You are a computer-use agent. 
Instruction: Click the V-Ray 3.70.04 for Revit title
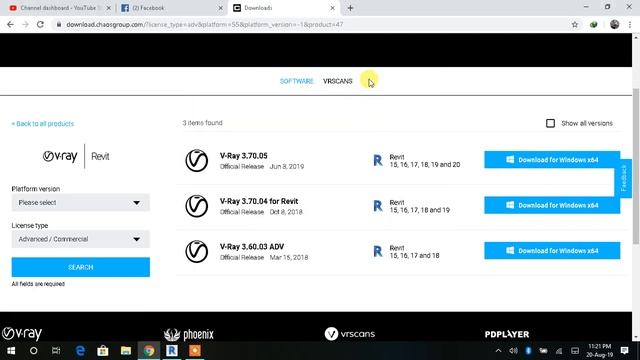tap(259, 201)
